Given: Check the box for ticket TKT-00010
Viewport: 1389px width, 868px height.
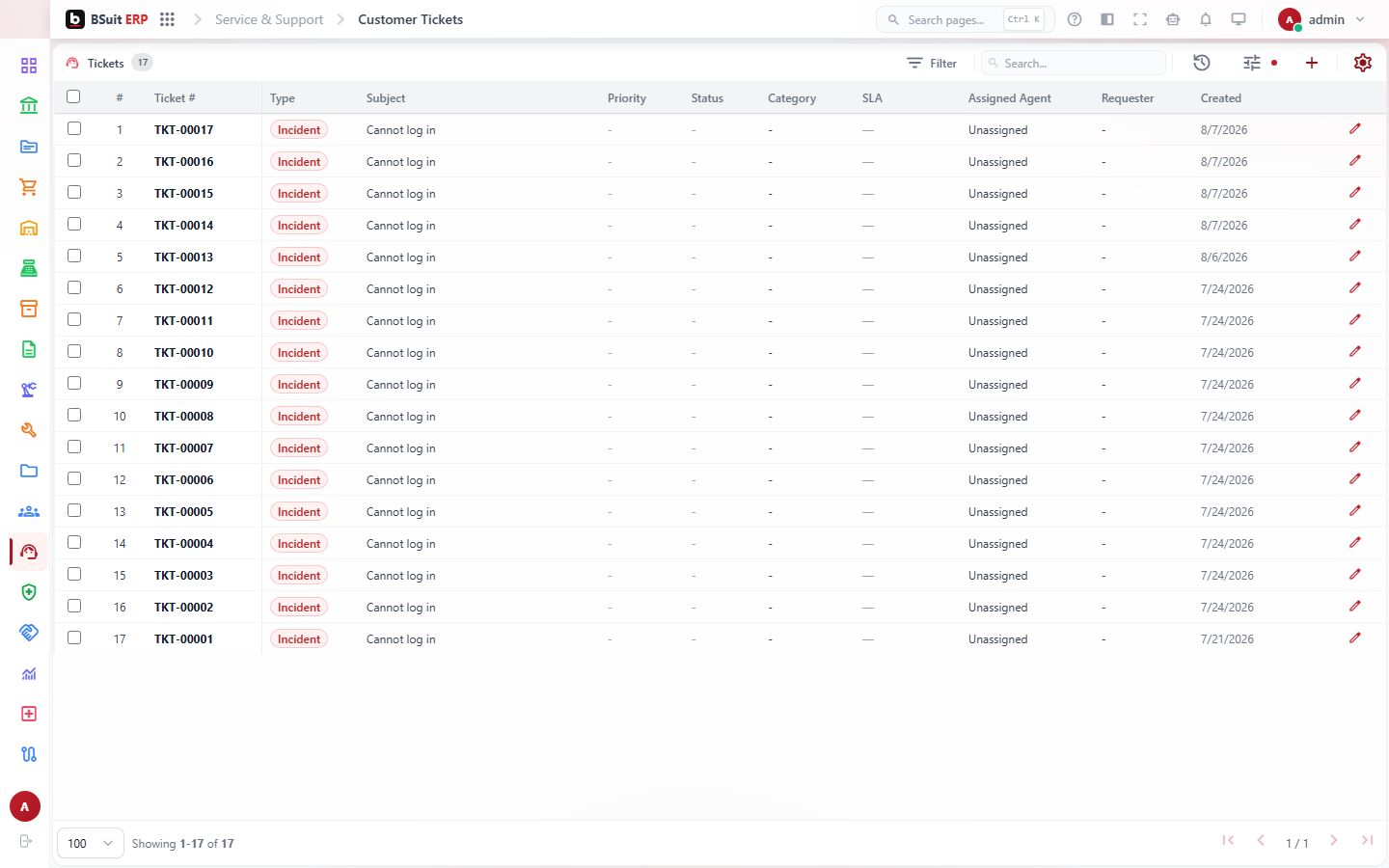Looking at the screenshot, I should pos(74,351).
